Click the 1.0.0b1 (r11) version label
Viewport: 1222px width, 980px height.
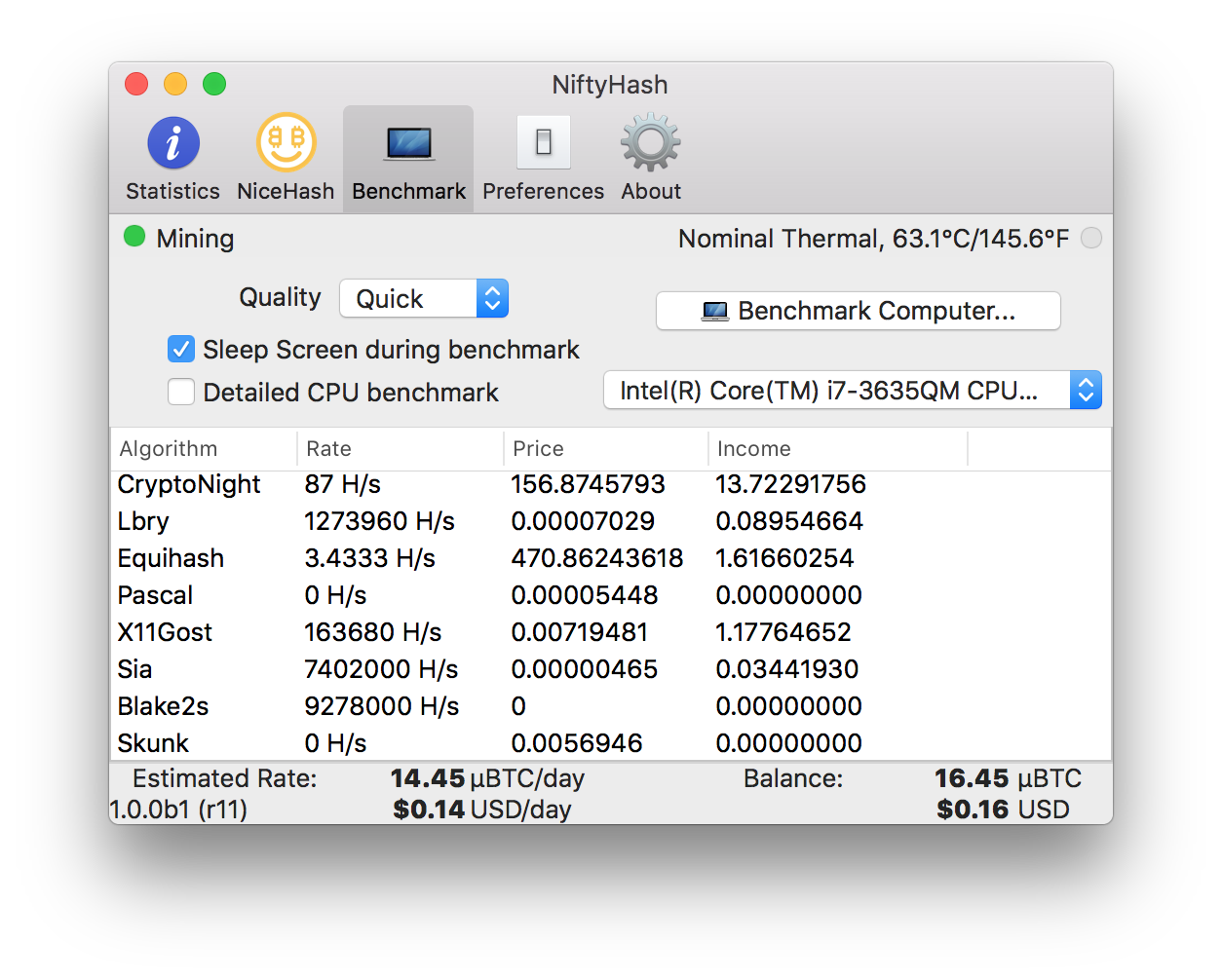tap(179, 810)
